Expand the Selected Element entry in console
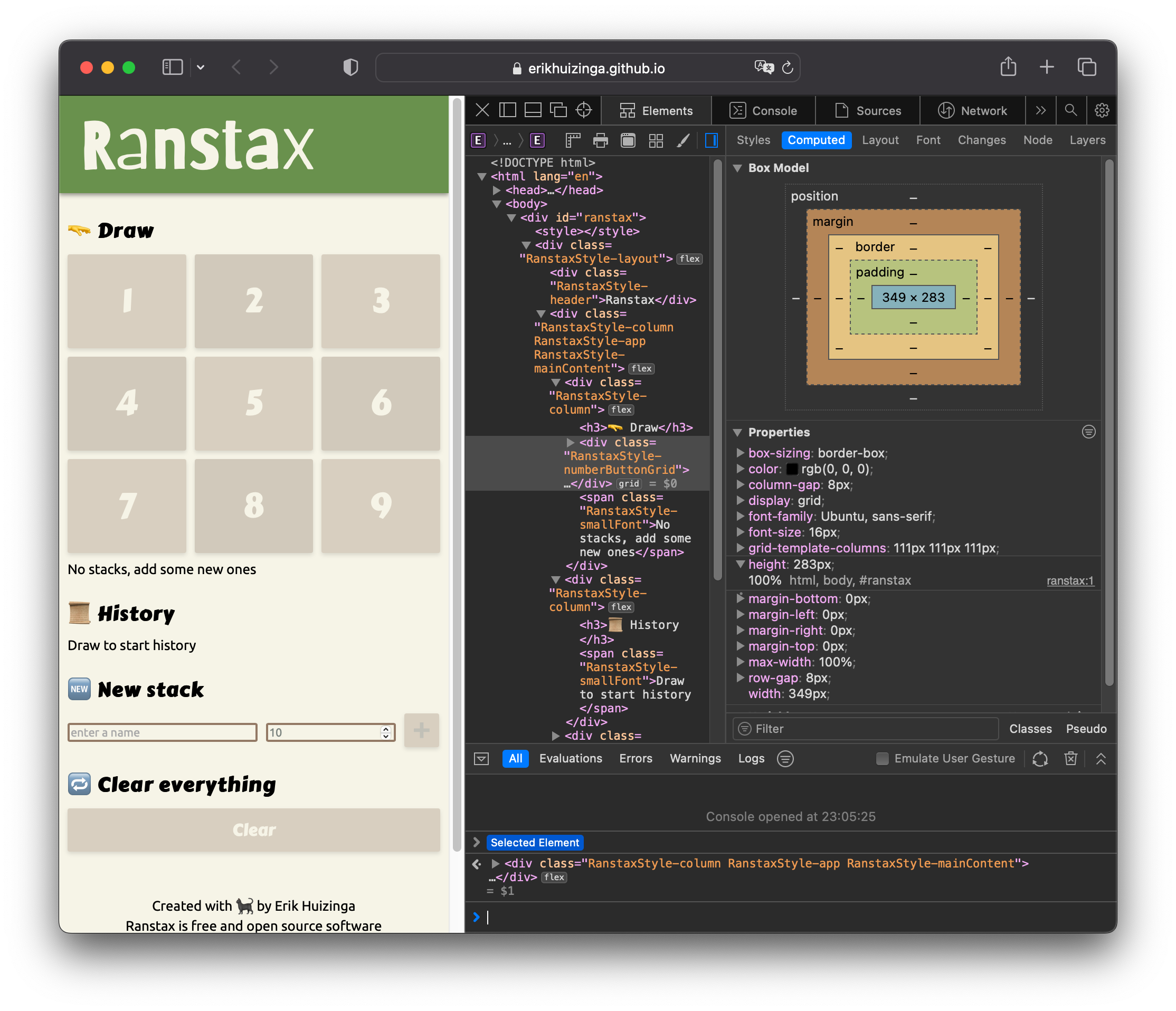This screenshot has width=1176, height=1011. point(477,843)
